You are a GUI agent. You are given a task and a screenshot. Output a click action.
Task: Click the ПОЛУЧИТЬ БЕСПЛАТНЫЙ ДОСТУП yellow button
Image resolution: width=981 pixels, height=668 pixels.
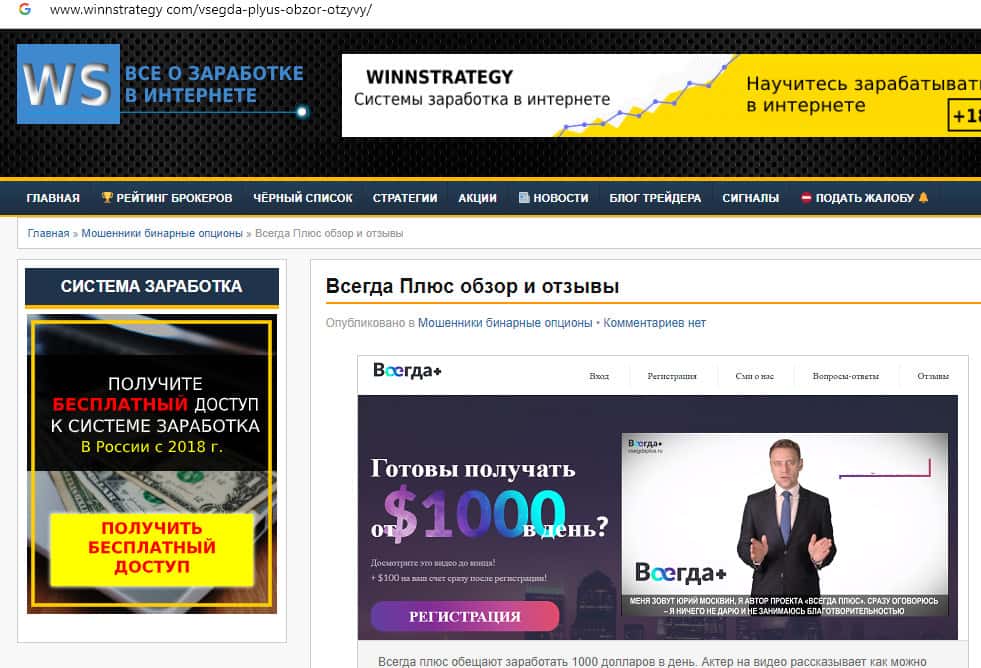(152, 548)
